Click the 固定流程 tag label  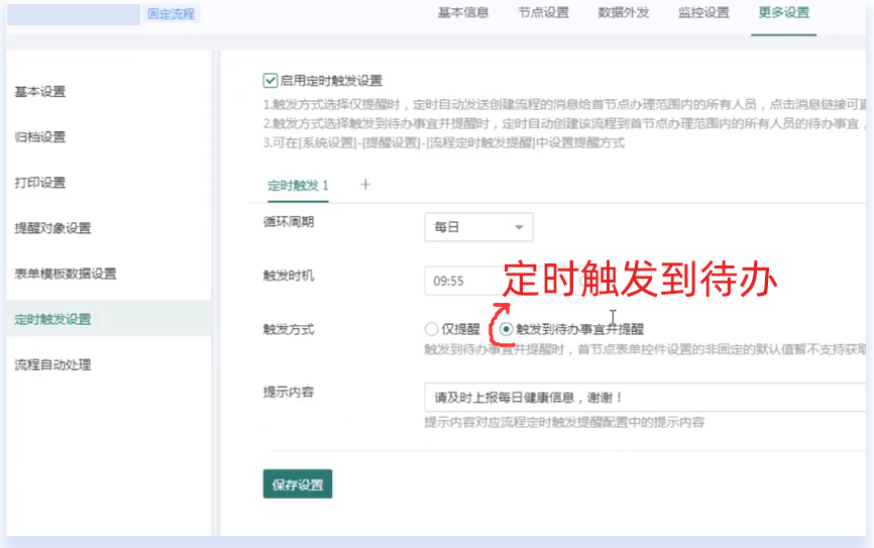(171, 14)
